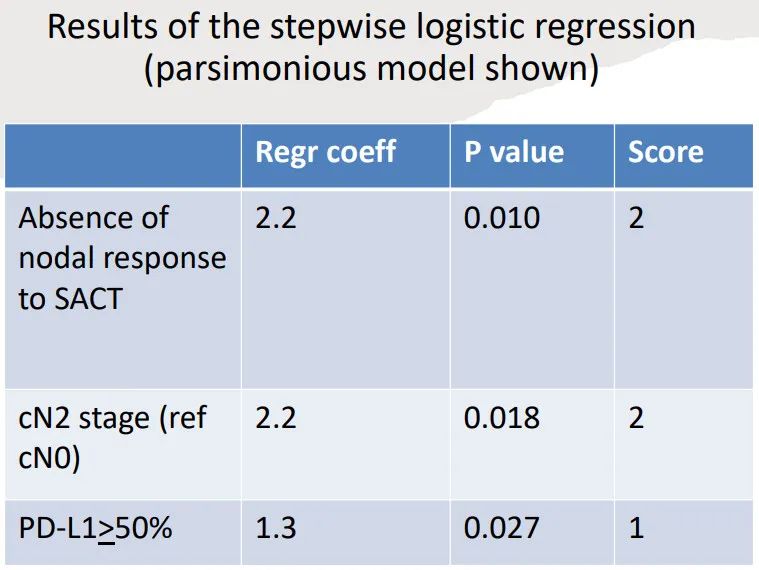Screen dimensions: 759x570
Task: Click the underlined ≥ symbol in PD-L1 label
Action: coord(105,529)
